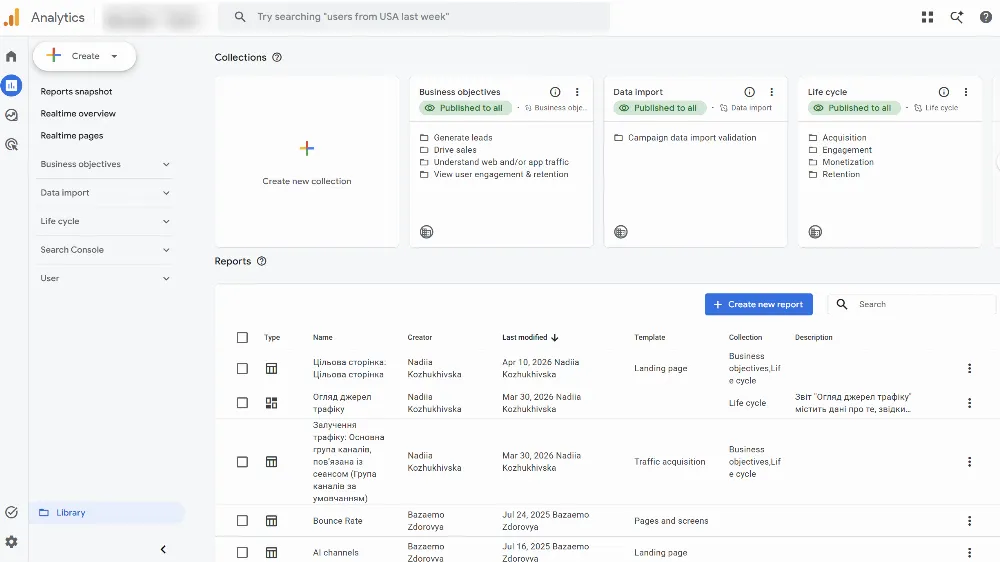View info for Business objectives collection
The width and height of the screenshot is (1000, 562).
tap(555, 92)
